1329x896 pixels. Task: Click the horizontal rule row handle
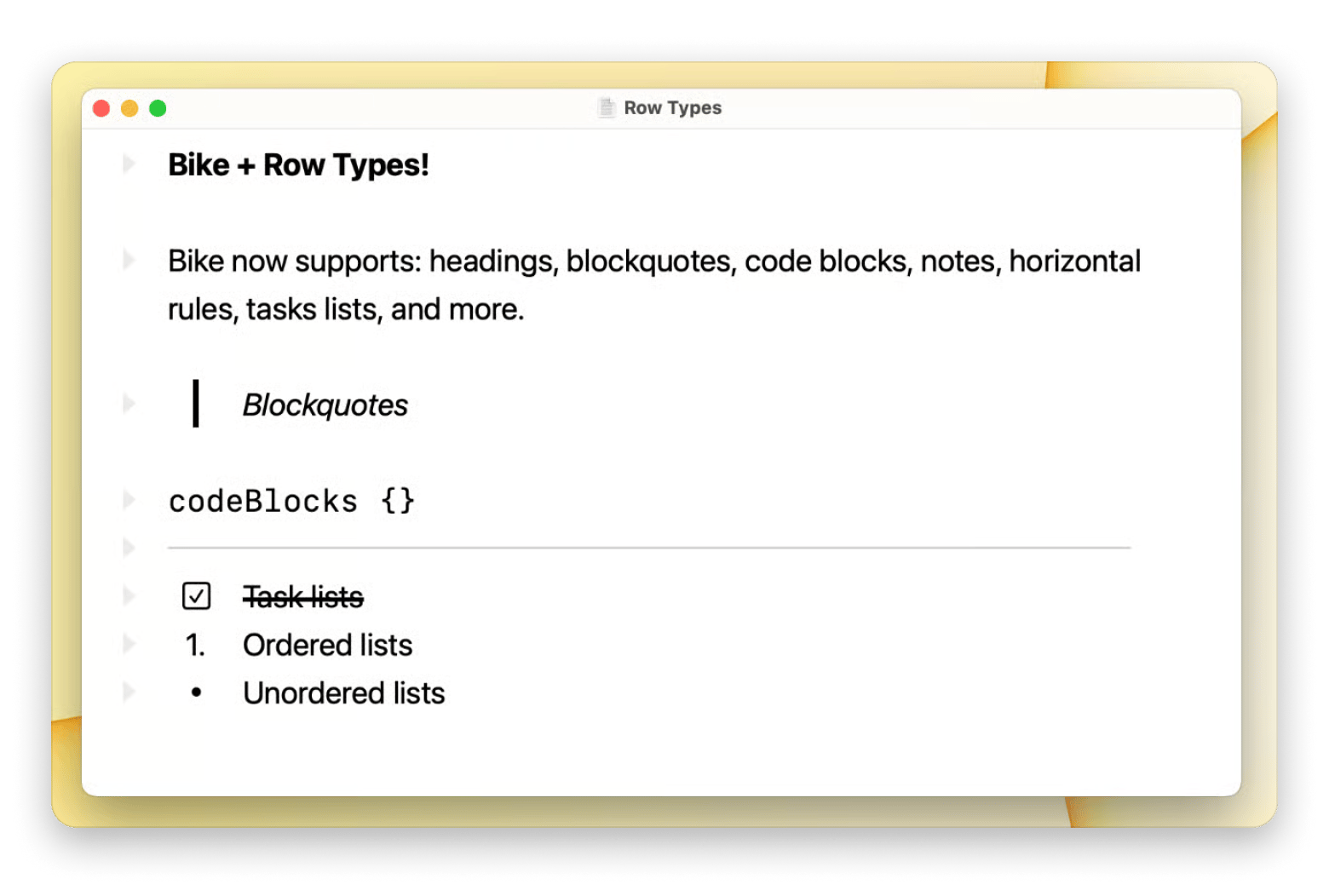click(x=129, y=546)
